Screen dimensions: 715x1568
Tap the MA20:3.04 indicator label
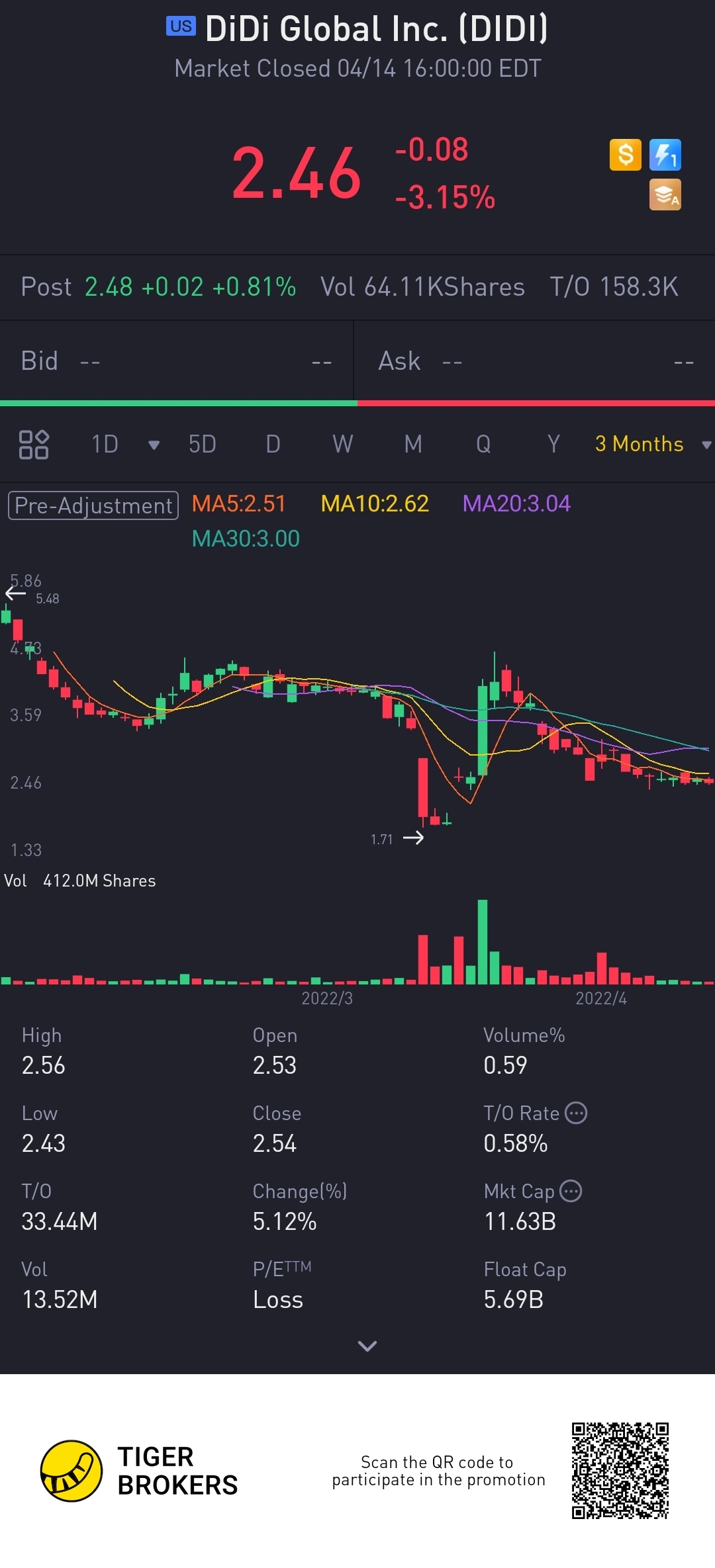pos(516,504)
